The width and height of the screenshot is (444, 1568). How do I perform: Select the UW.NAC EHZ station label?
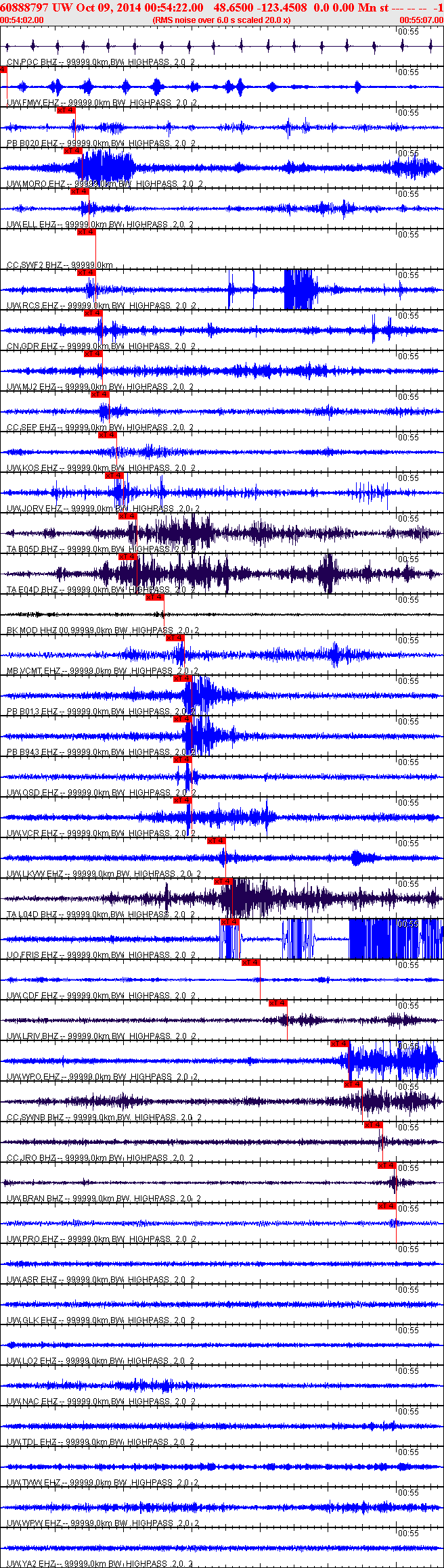point(101,1402)
